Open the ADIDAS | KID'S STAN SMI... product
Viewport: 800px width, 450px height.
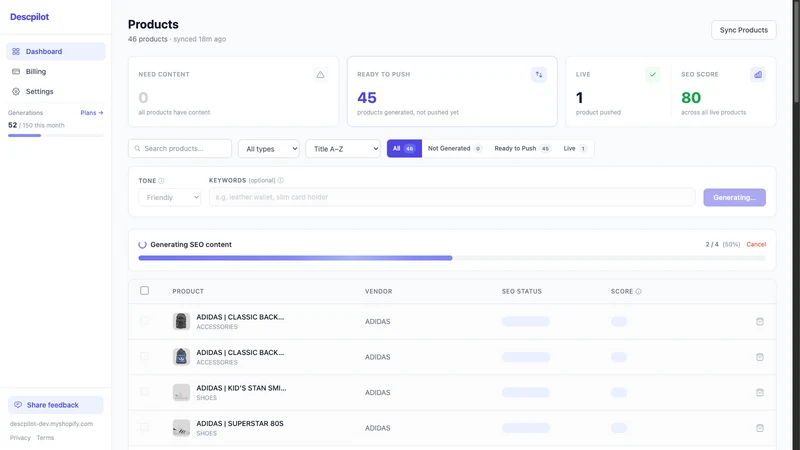[241, 388]
